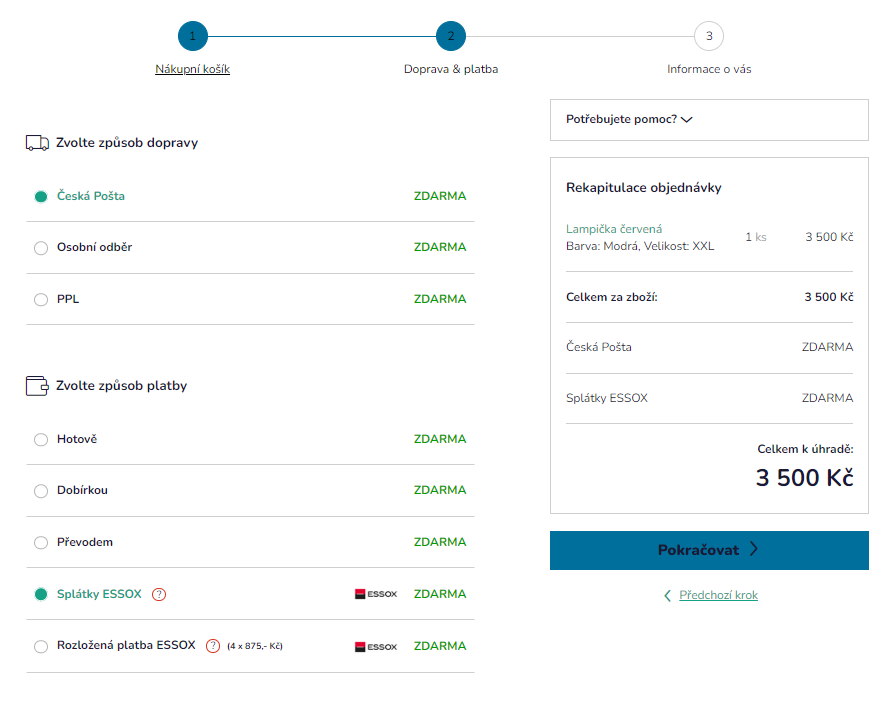Expand the Potřebujete pomoc? section
Image resolution: width=895 pixels, height=701 pixels.
click(x=630, y=120)
